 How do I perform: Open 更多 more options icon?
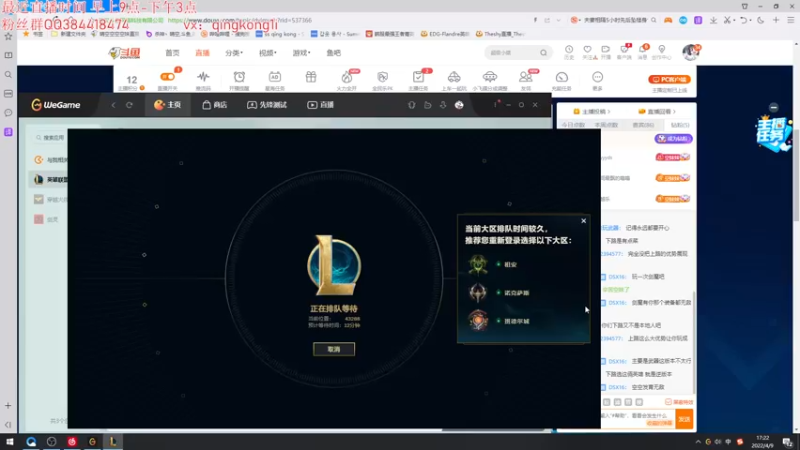[x=597, y=77]
